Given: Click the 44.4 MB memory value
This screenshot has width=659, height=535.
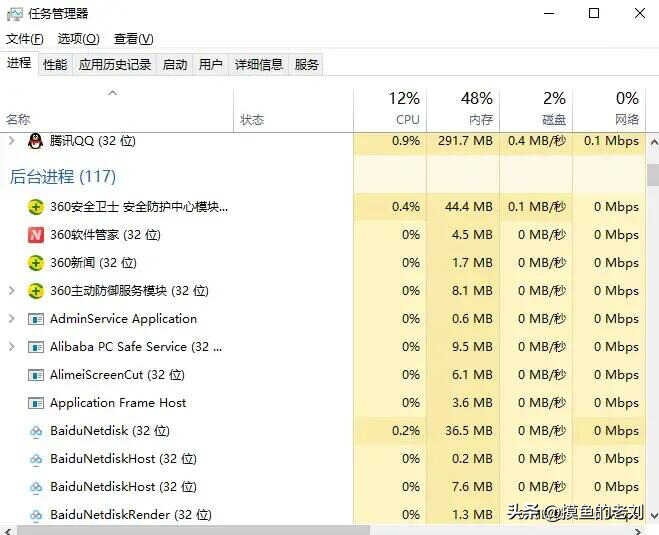Looking at the screenshot, I should [x=469, y=207].
